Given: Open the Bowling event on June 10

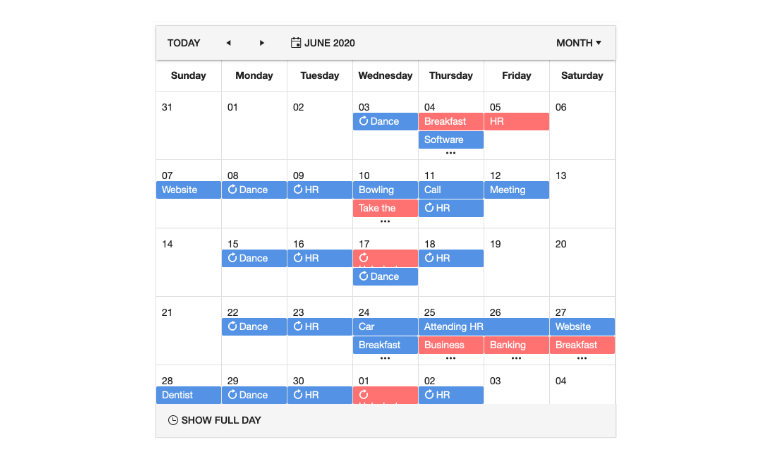Looking at the screenshot, I should (x=385, y=190).
